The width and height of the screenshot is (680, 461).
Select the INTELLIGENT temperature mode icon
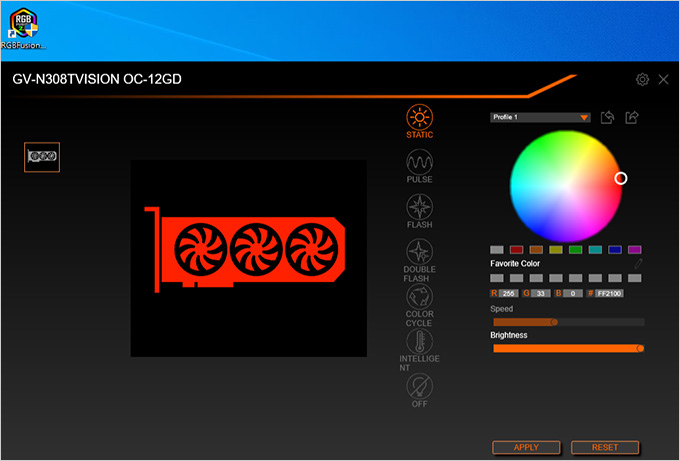click(419, 341)
